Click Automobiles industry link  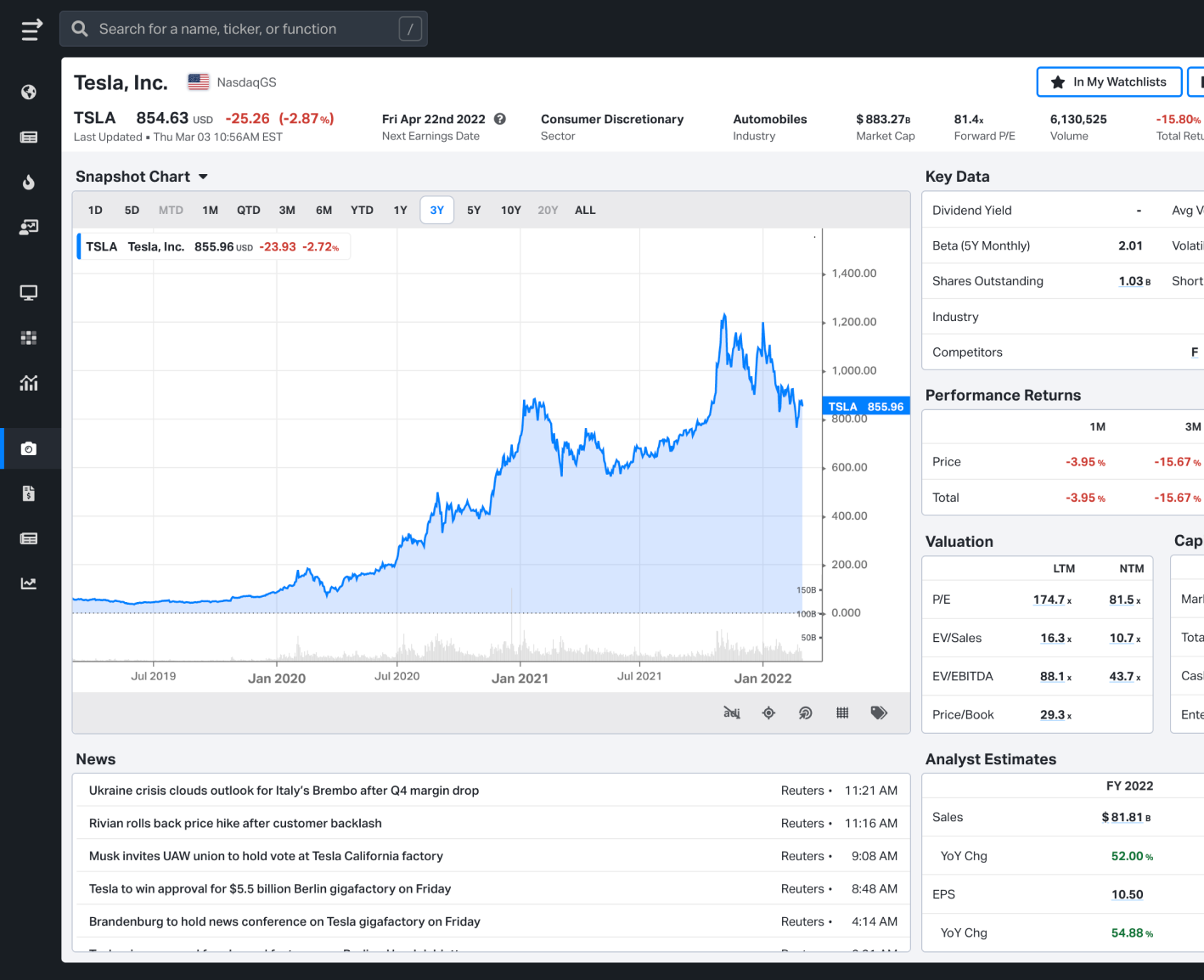coord(770,119)
